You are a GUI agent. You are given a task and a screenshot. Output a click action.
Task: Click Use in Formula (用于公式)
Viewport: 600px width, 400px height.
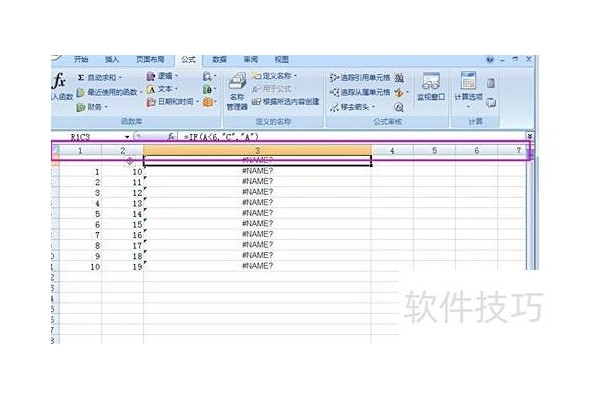(274, 89)
